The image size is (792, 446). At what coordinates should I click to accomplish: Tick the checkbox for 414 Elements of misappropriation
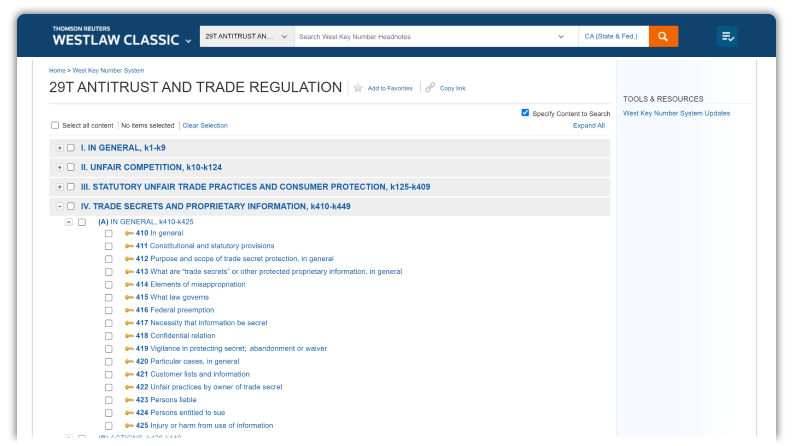click(x=109, y=284)
